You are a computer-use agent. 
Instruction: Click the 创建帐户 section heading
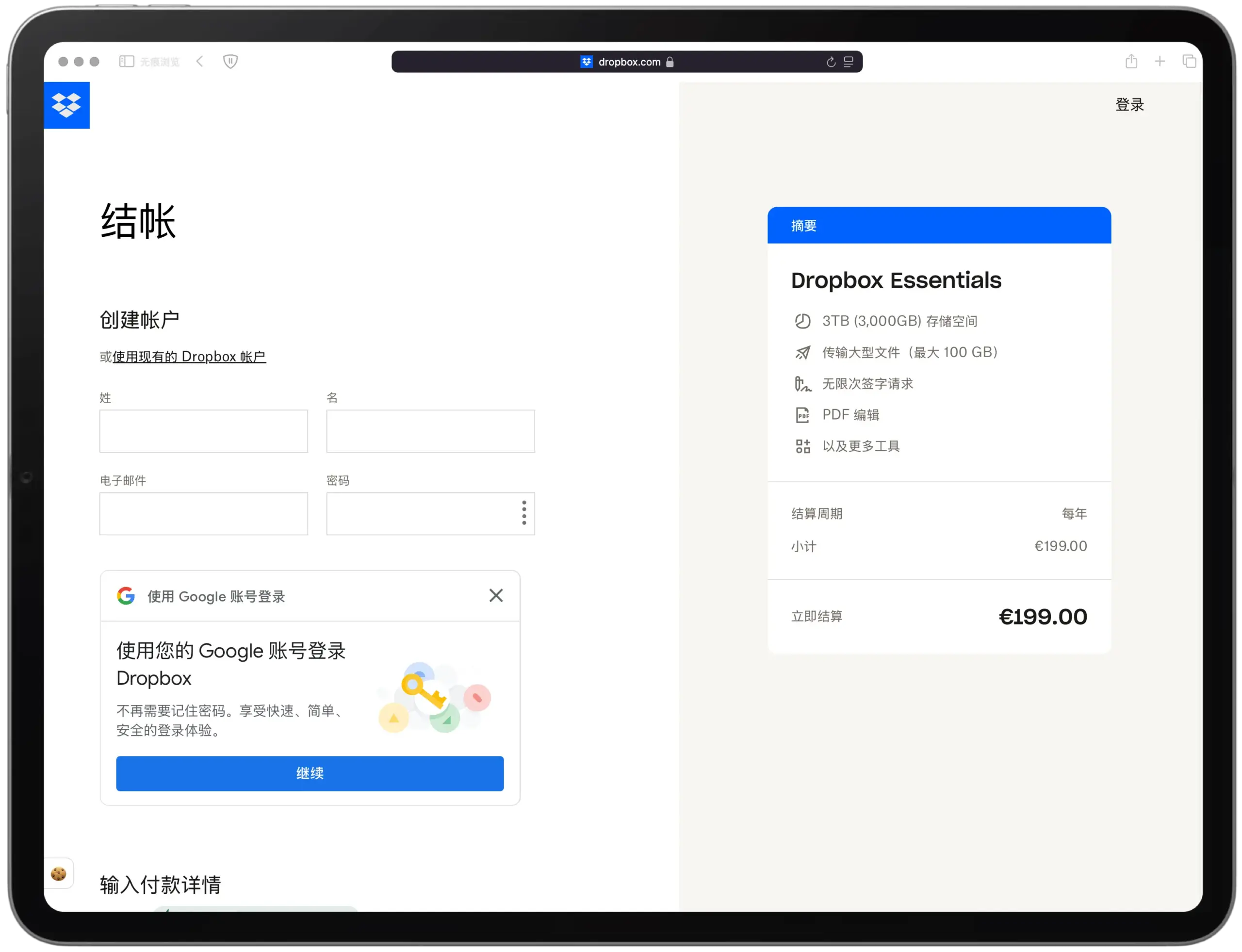pyautogui.click(x=139, y=320)
